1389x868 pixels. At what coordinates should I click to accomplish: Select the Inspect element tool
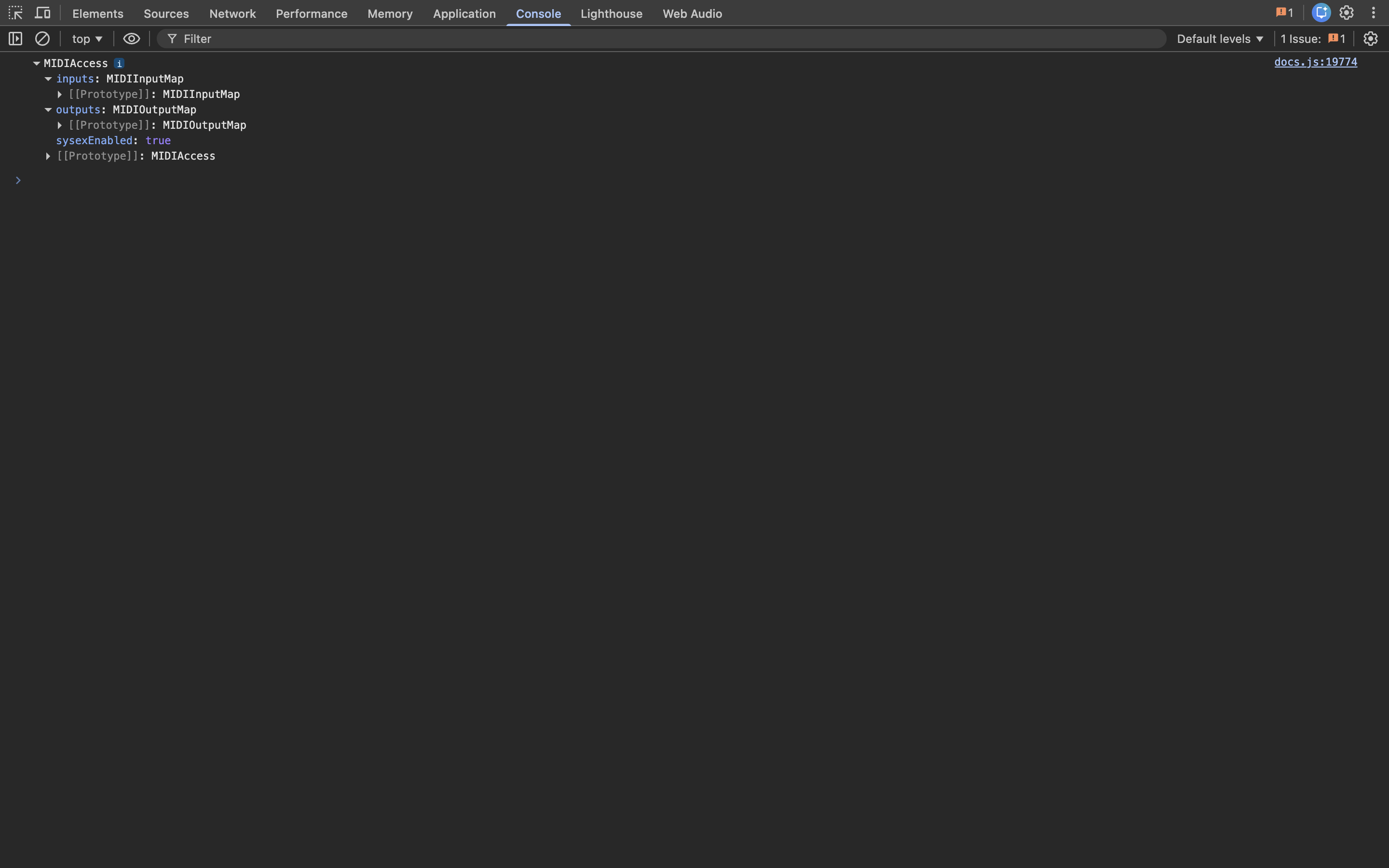point(15,13)
